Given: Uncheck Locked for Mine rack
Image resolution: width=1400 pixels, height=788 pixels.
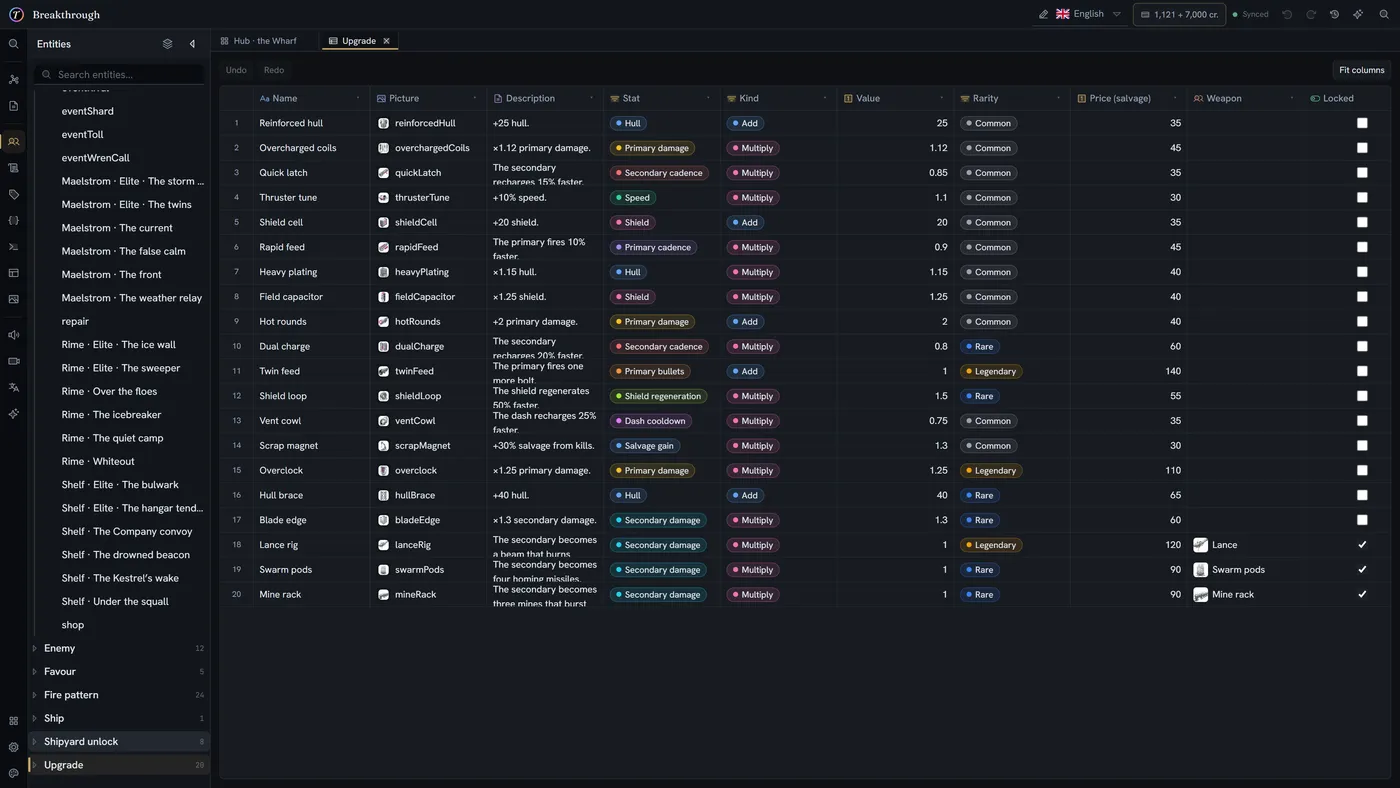Looking at the screenshot, I should (x=1362, y=594).
